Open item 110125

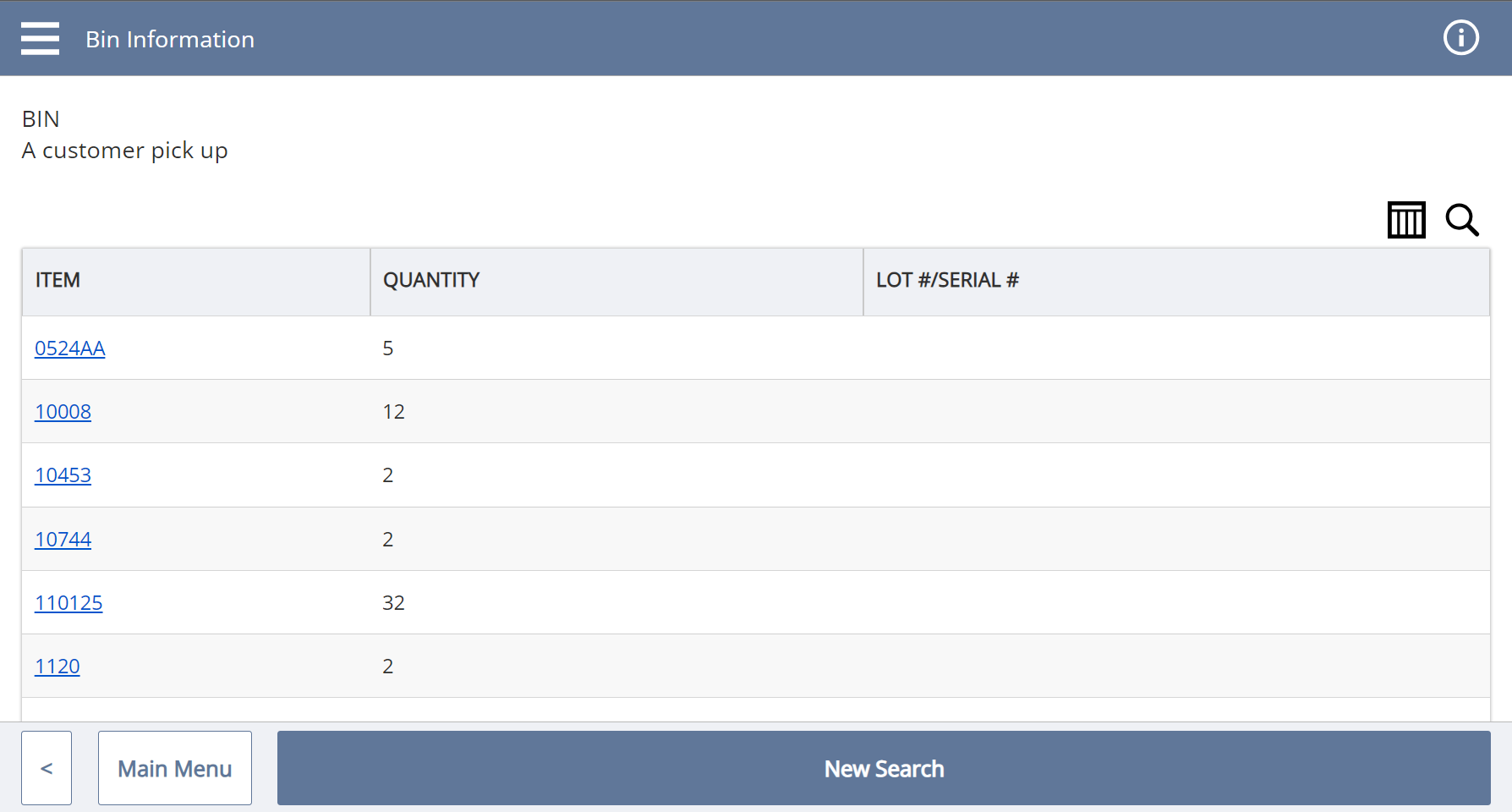tap(68, 602)
